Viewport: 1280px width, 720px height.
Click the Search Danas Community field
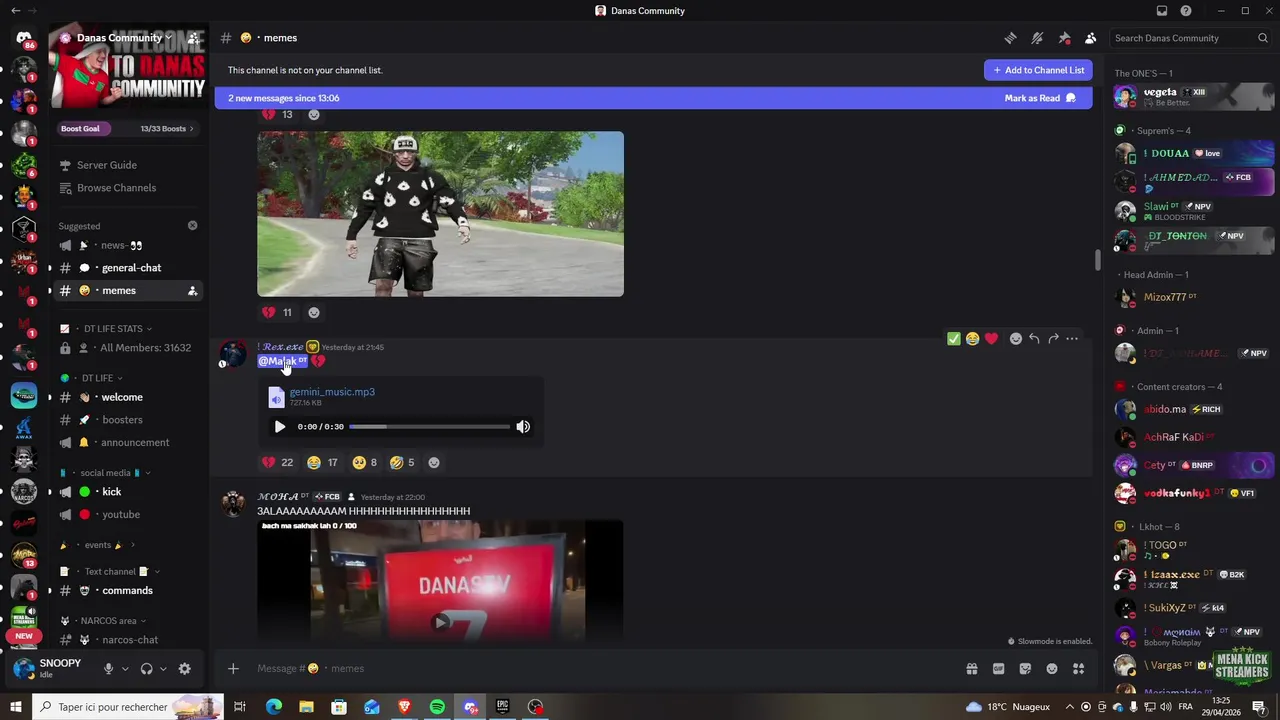[1191, 38]
